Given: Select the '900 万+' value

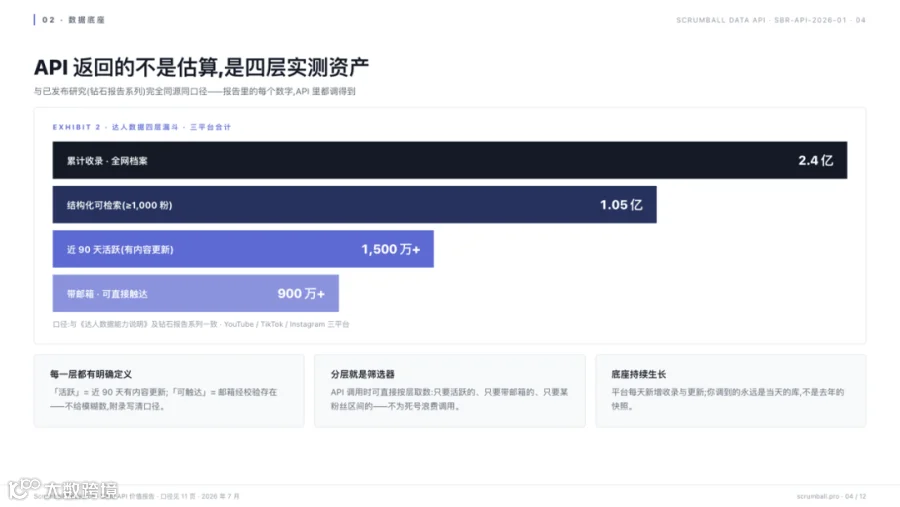Looking at the screenshot, I should pos(301,293).
